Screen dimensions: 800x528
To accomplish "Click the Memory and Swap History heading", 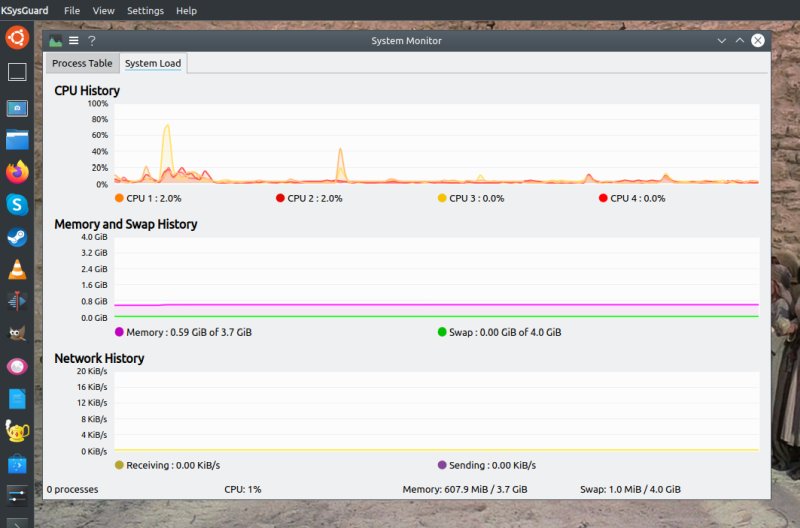I will pyautogui.click(x=126, y=224).
